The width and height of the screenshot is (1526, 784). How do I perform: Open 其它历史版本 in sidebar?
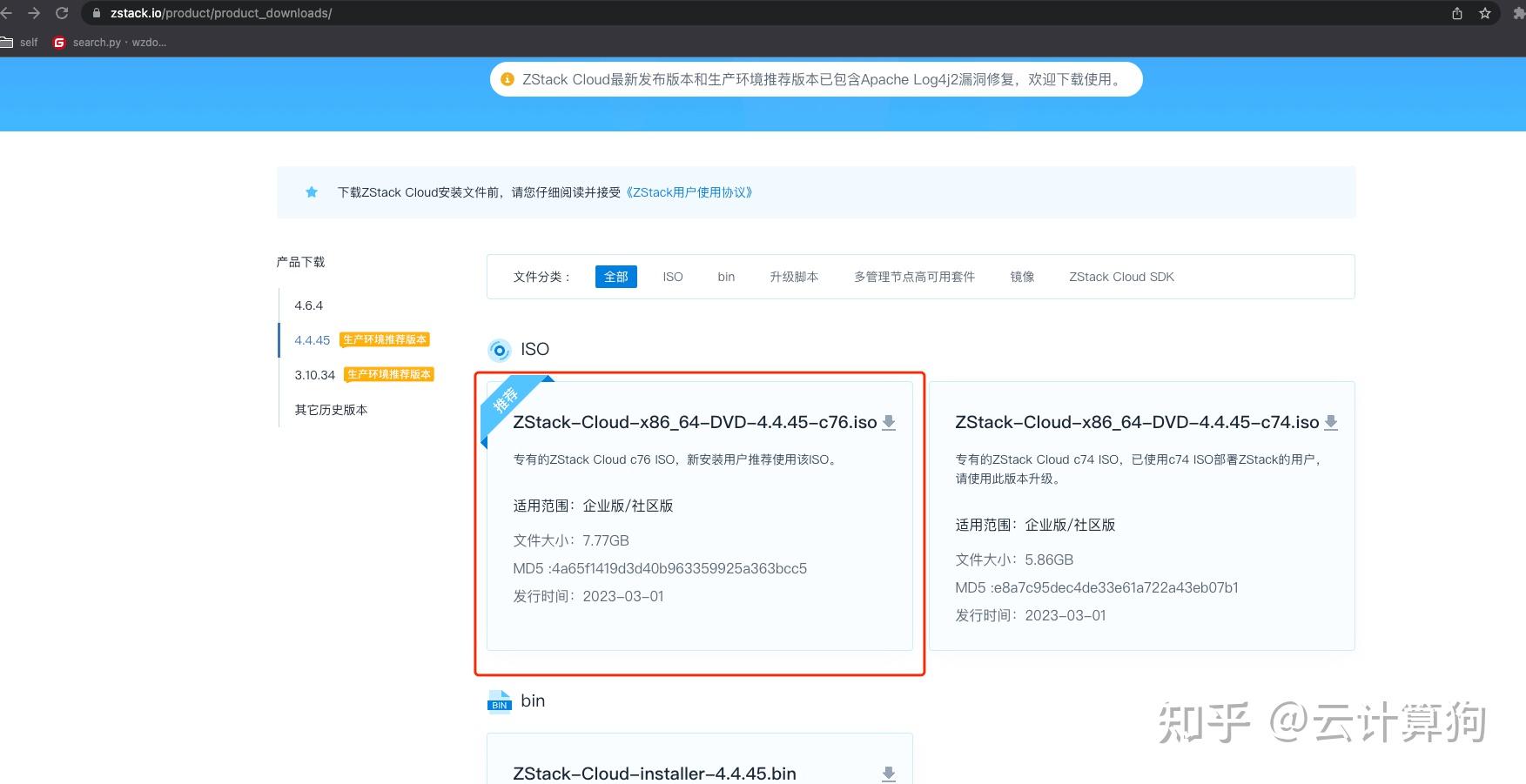point(331,410)
